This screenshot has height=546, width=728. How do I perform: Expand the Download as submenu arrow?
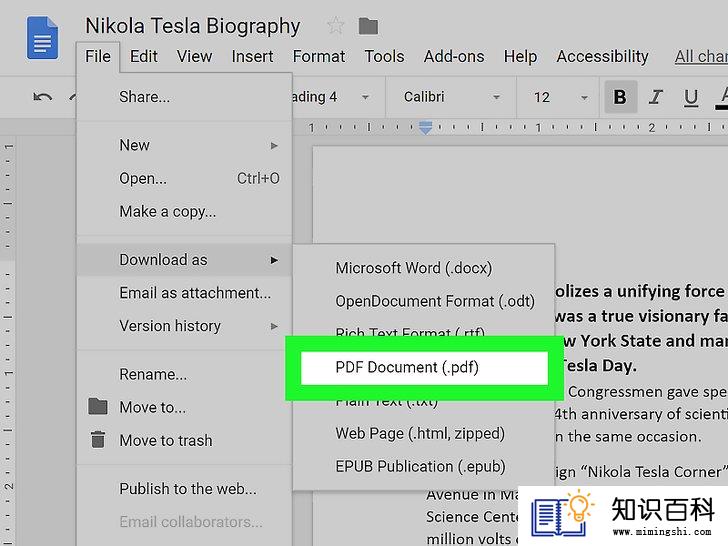pyautogui.click(x=274, y=260)
